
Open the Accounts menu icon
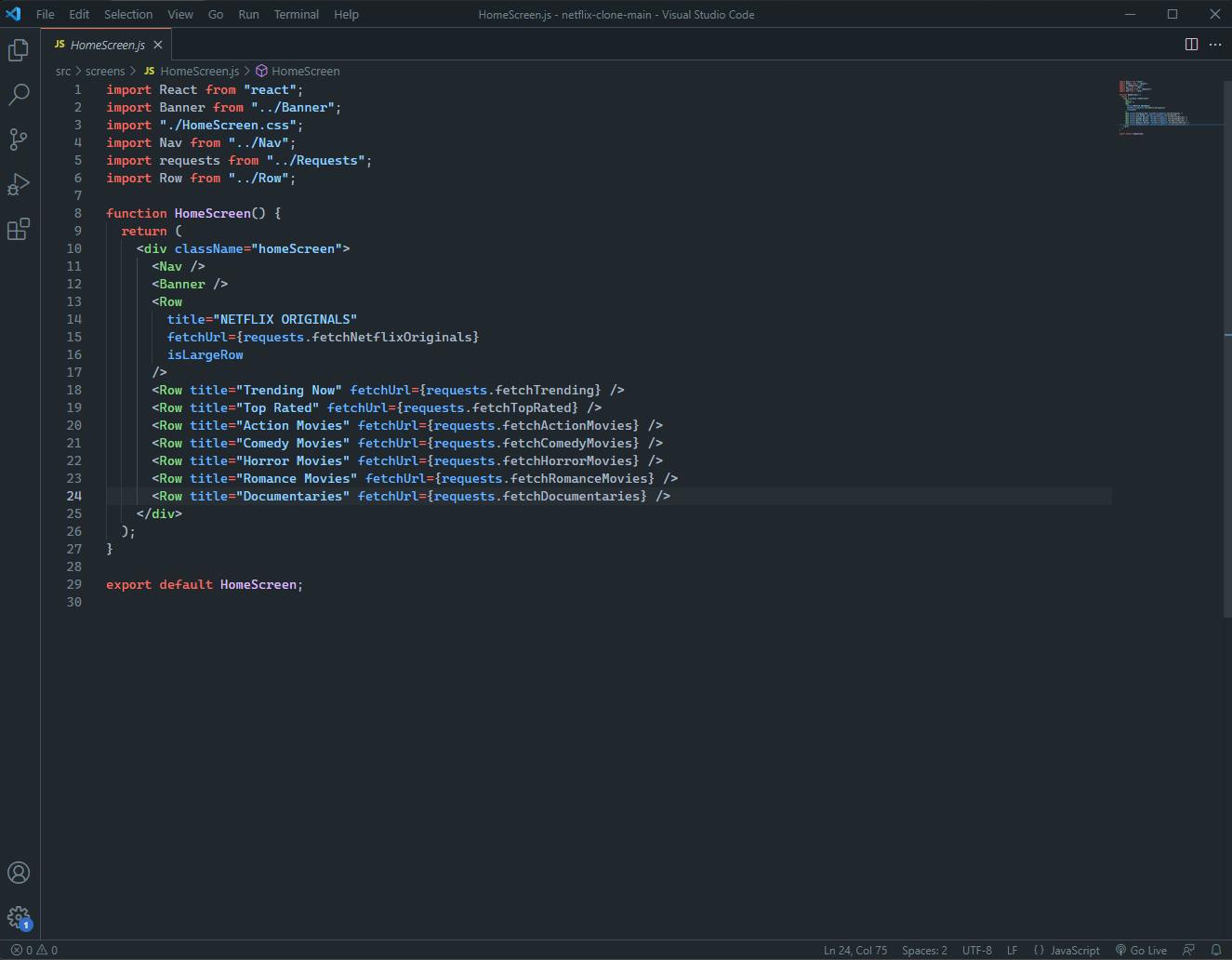point(19,873)
